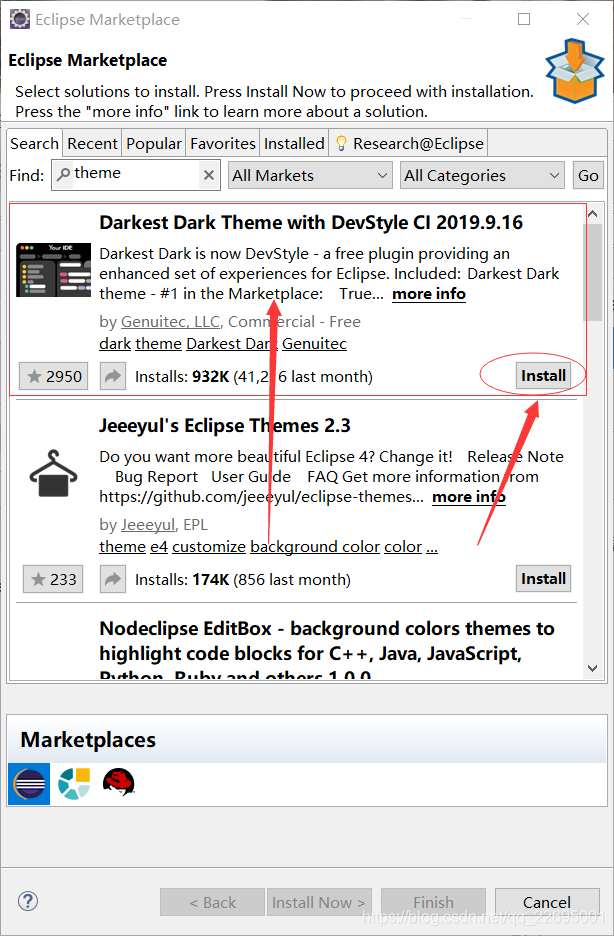Click the results list scroll up arrow
614x936 pixels.
click(x=593, y=214)
